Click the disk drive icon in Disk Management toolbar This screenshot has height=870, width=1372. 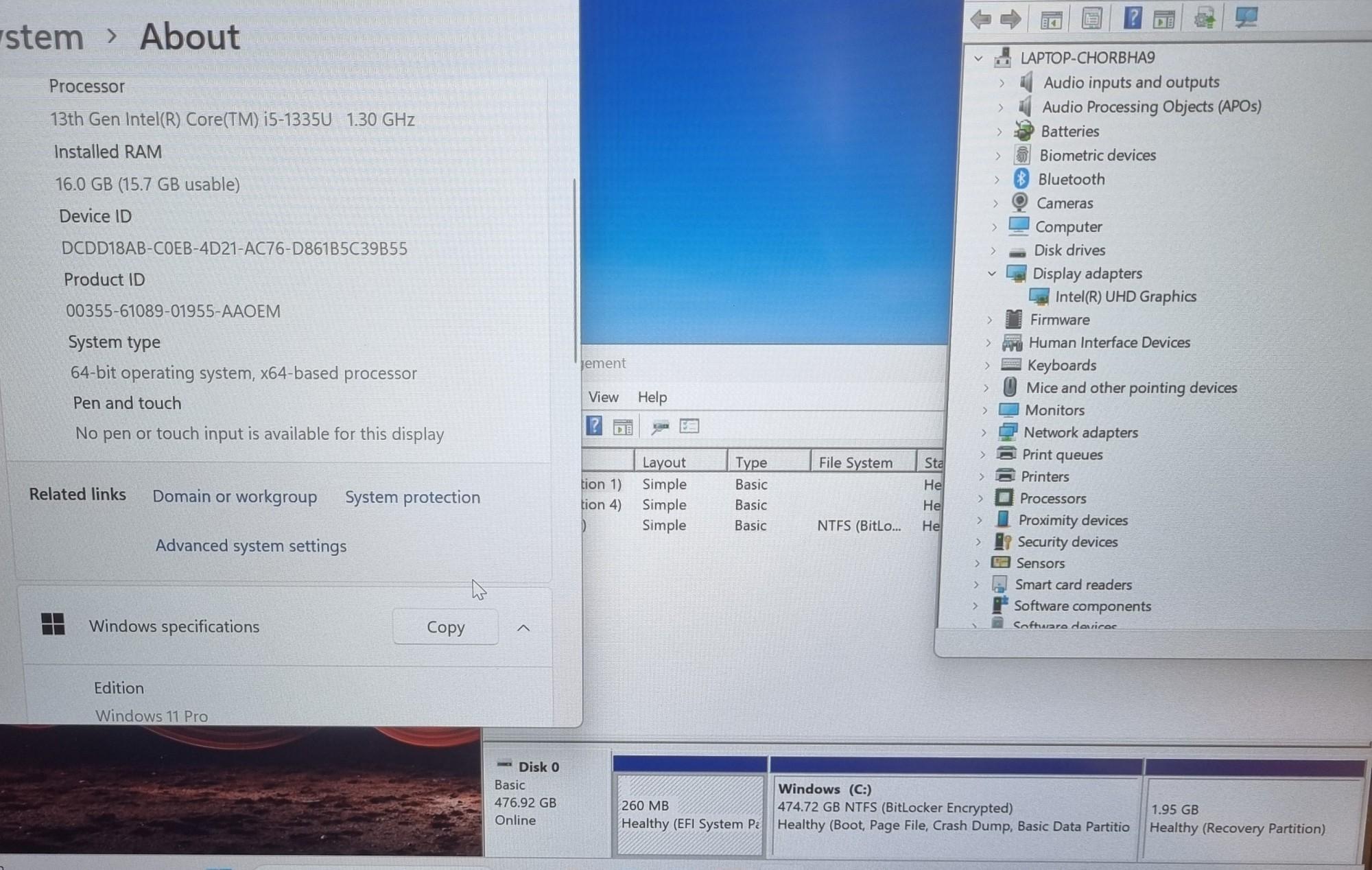[x=660, y=427]
